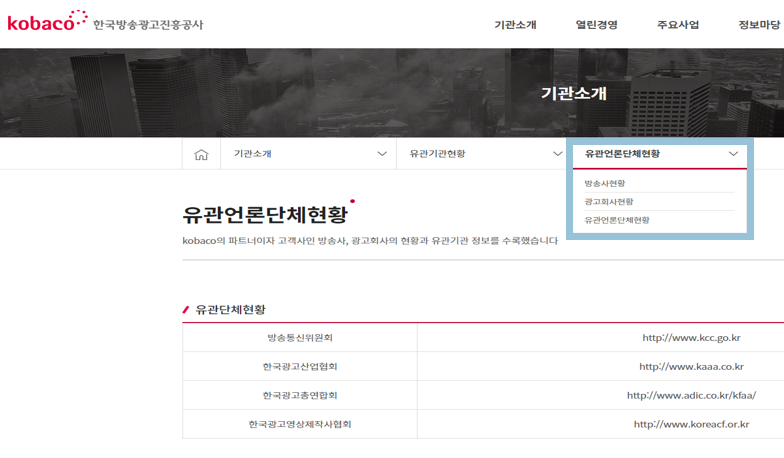Expand the 기관소개 breadcrumb dropdown
The image size is (784, 458).
pos(308,154)
